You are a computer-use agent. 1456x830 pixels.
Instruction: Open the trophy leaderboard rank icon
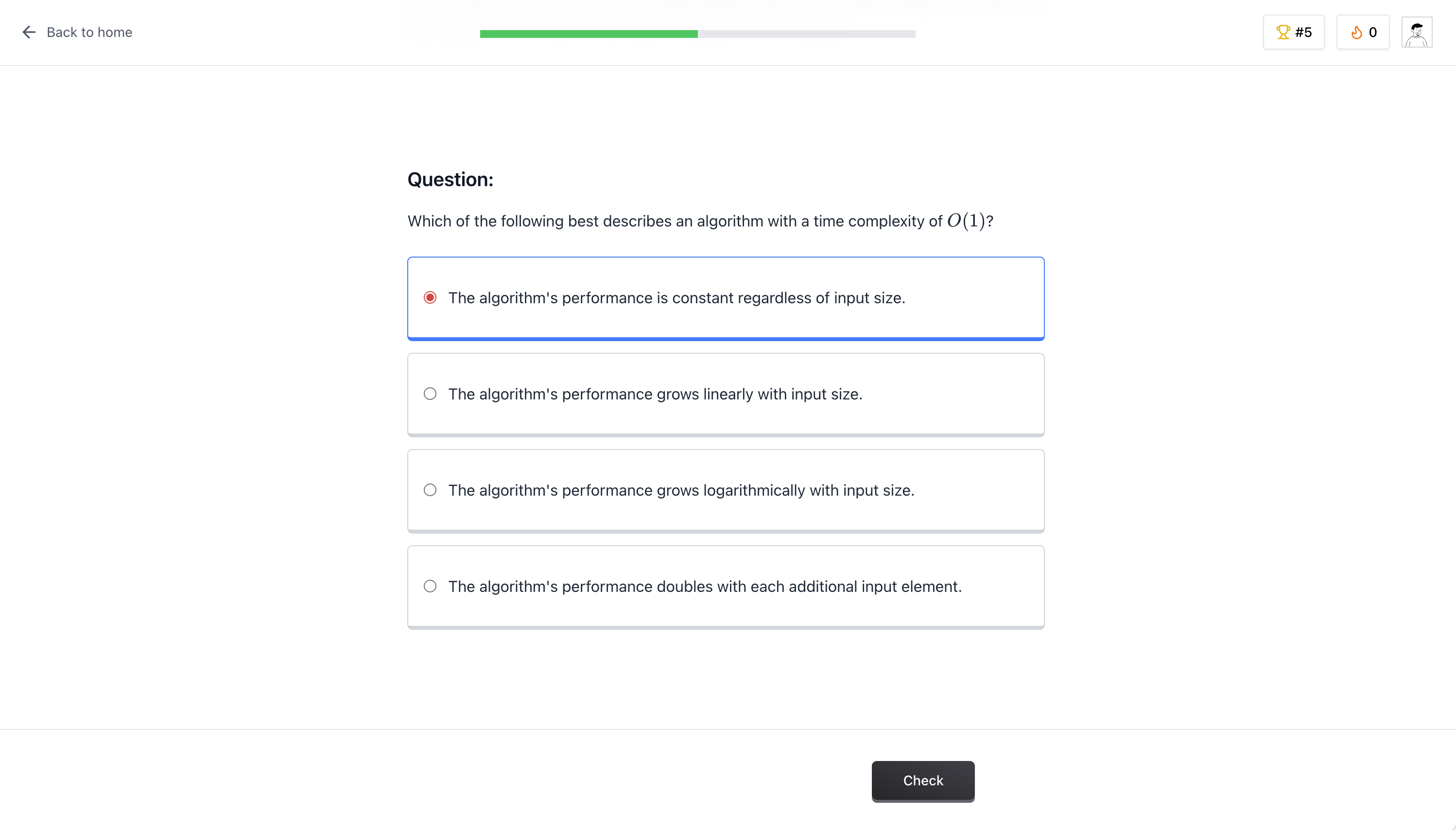1283,33
